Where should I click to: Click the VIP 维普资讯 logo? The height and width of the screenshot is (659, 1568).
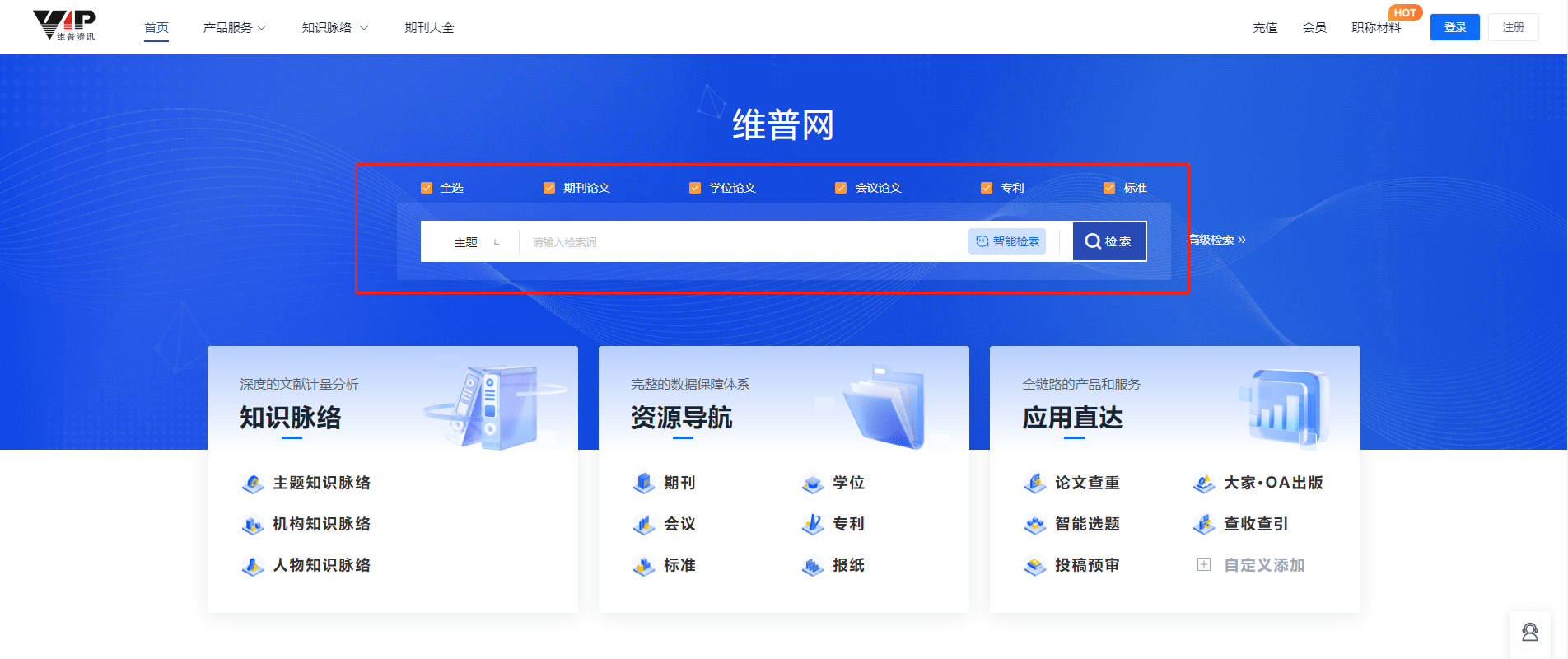pyautogui.click(x=64, y=26)
